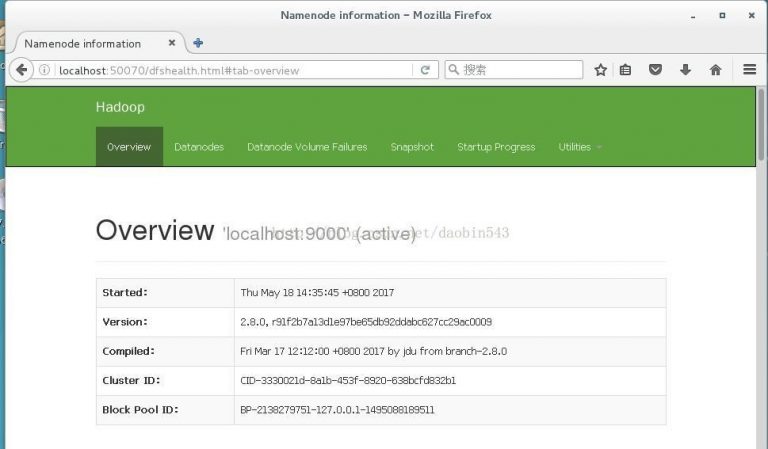The height and width of the screenshot is (449, 768).
Task: Open the Firefox hamburger menu
Action: (749, 70)
